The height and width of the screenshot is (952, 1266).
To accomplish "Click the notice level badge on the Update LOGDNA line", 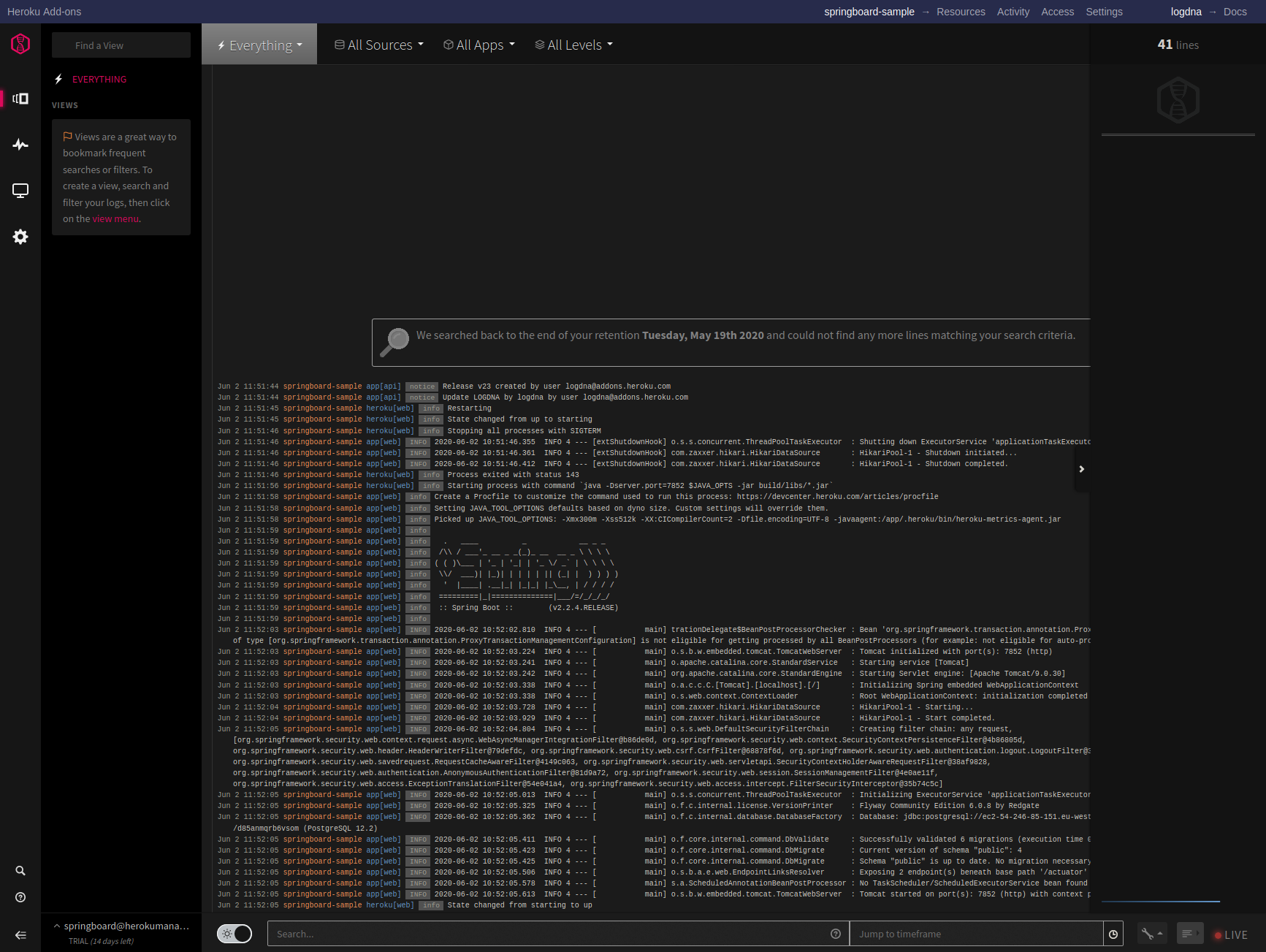I will point(422,398).
